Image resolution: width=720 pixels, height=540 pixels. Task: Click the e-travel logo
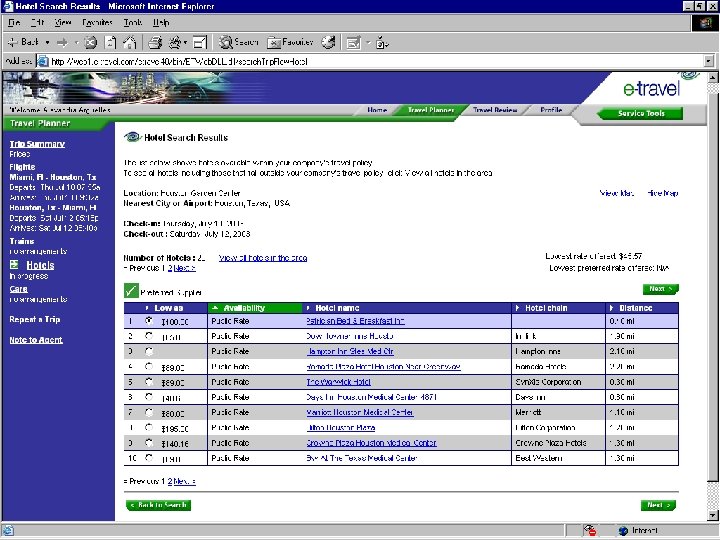point(651,87)
